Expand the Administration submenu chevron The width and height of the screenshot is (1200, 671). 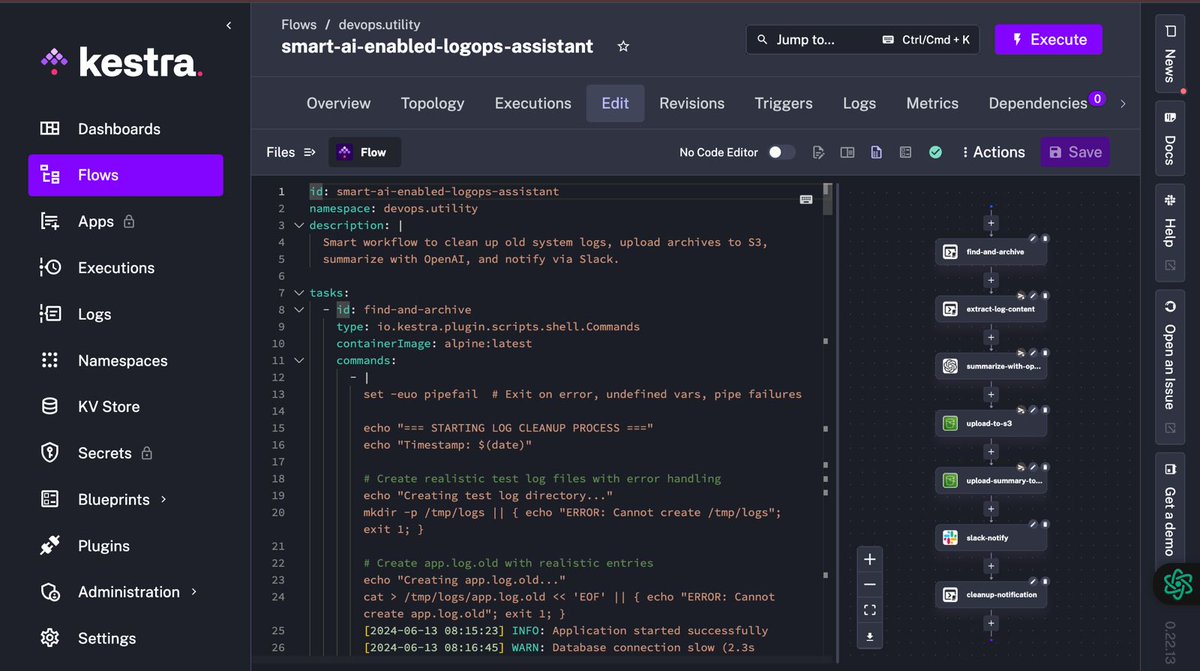pos(194,592)
